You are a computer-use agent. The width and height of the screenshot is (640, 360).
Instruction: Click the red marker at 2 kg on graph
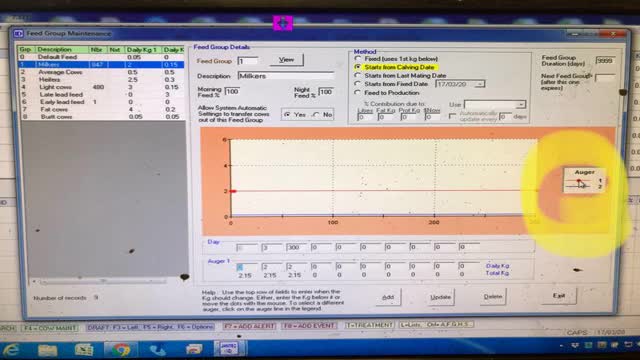(233, 191)
